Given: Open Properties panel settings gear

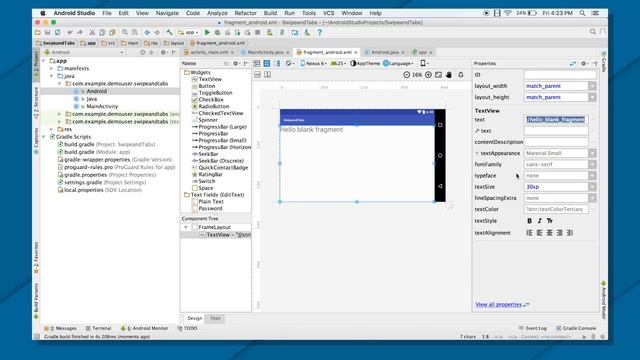Looking at the screenshot, I should pyautogui.click(x=584, y=63).
